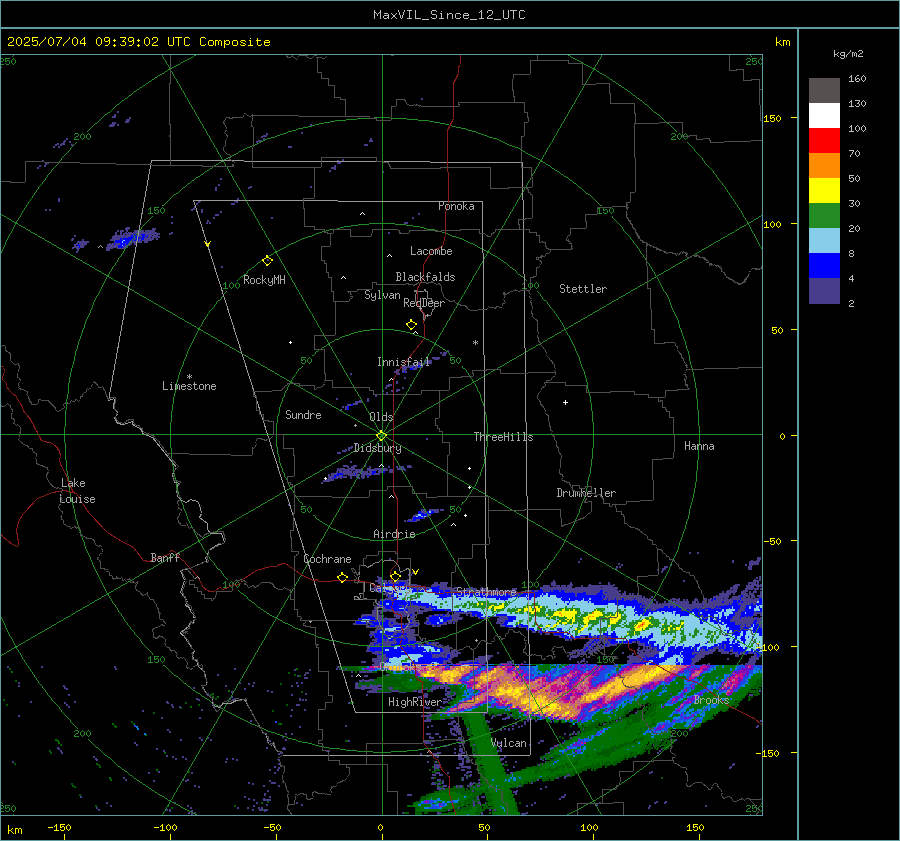Click the ThreeHills city label
900x841 pixels.
503,437
